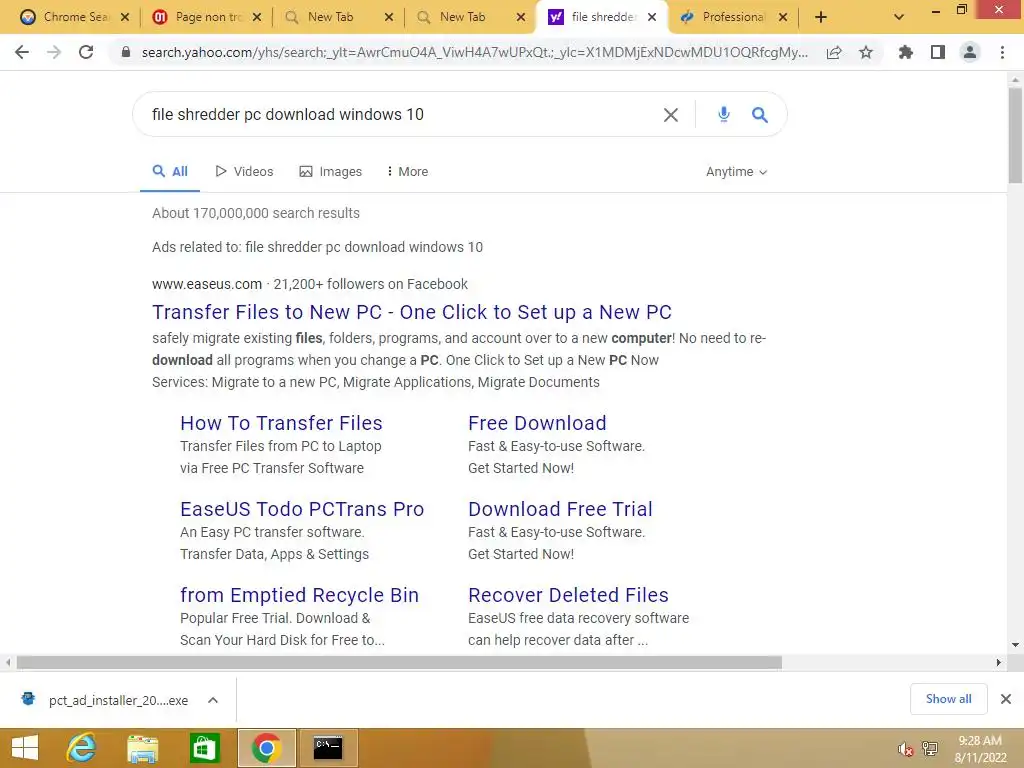Close the 'Chrome Sea' tab
The width and height of the screenshot is (1024, 768).
tap(125, 17)
